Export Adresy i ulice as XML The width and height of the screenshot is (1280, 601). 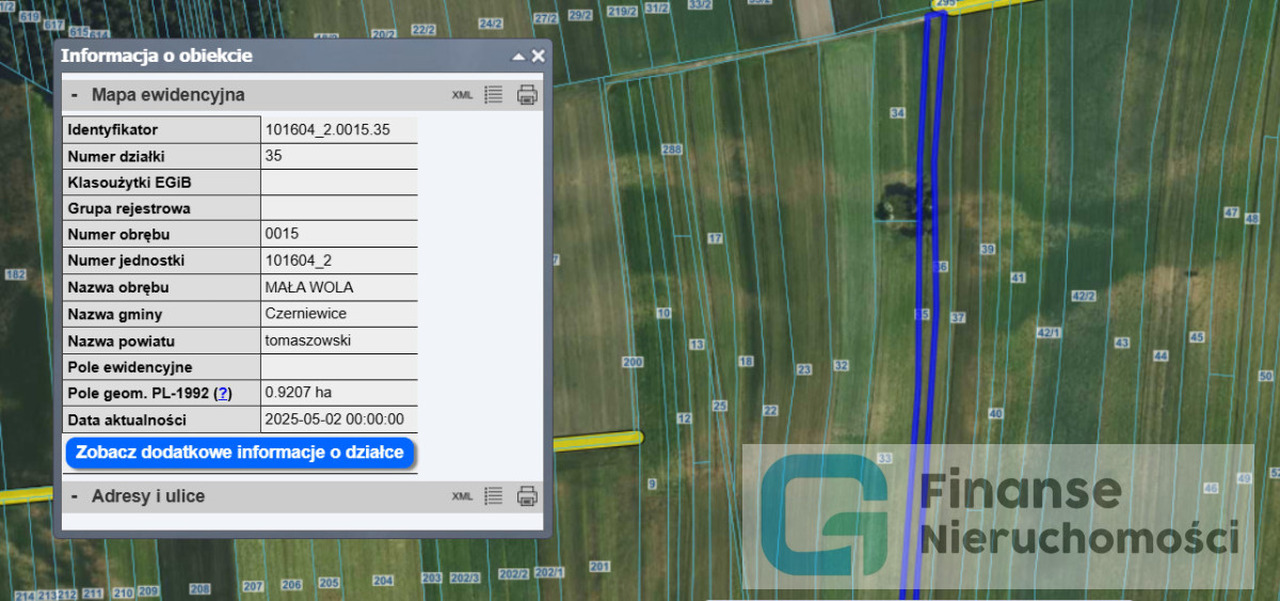click(x=462, y=496)
